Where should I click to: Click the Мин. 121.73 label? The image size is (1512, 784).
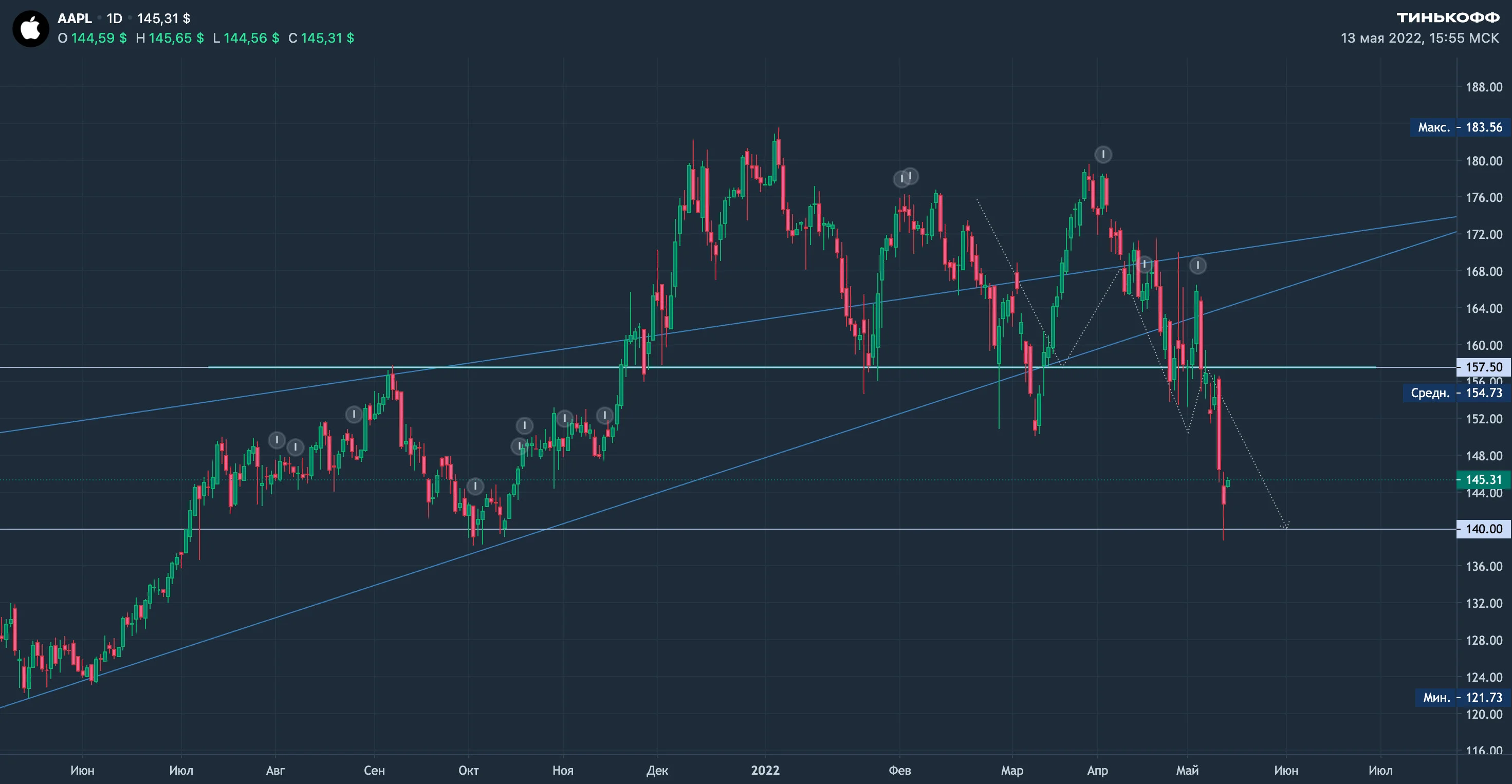[x=1463, y=697]
